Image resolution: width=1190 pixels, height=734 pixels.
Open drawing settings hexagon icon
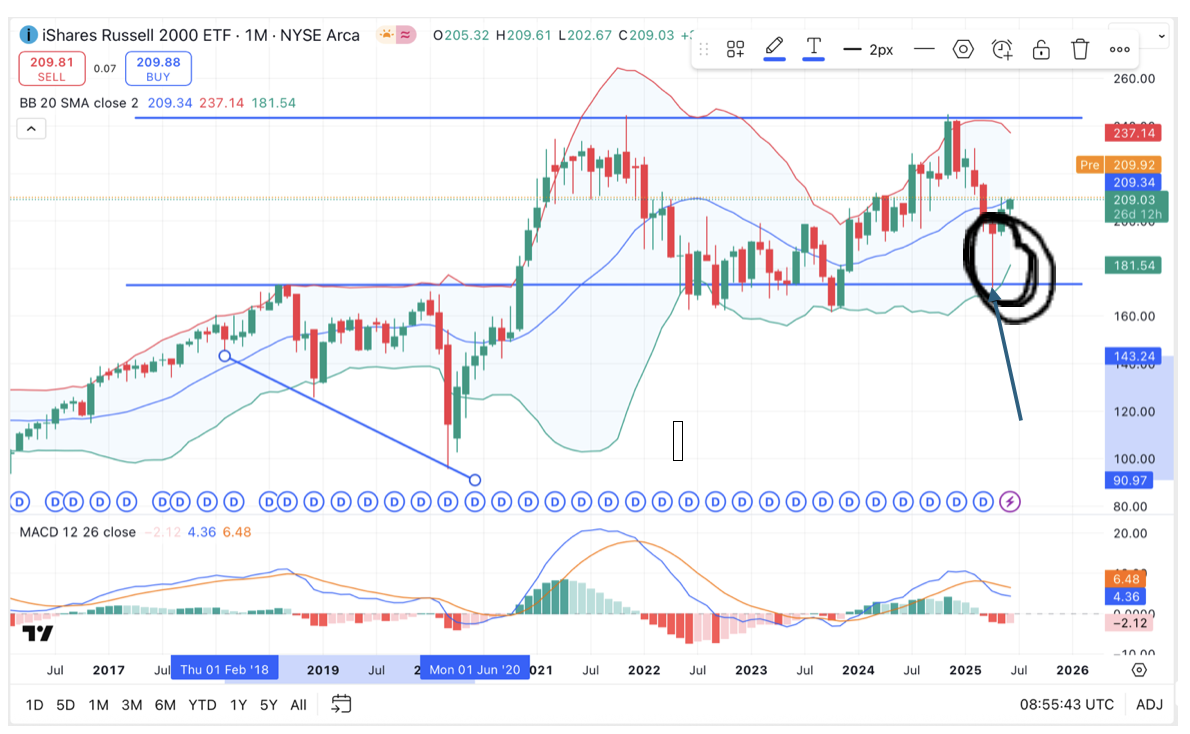(963, 49)
